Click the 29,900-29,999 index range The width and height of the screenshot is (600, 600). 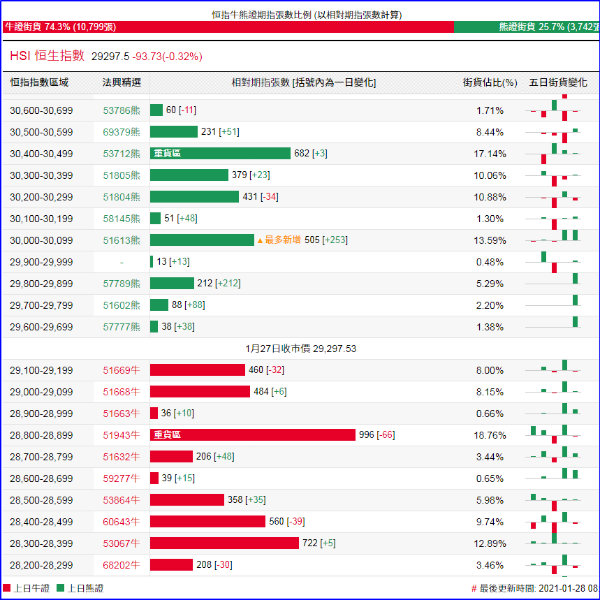coord(41,262)
